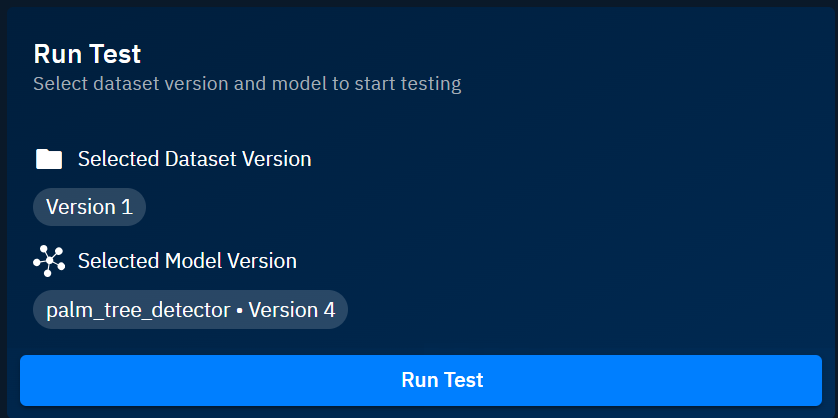Image resolution: width=838 pixels, height=418 pixels.
Task: Click the Run Test panel heading
Action: [88, 54]
